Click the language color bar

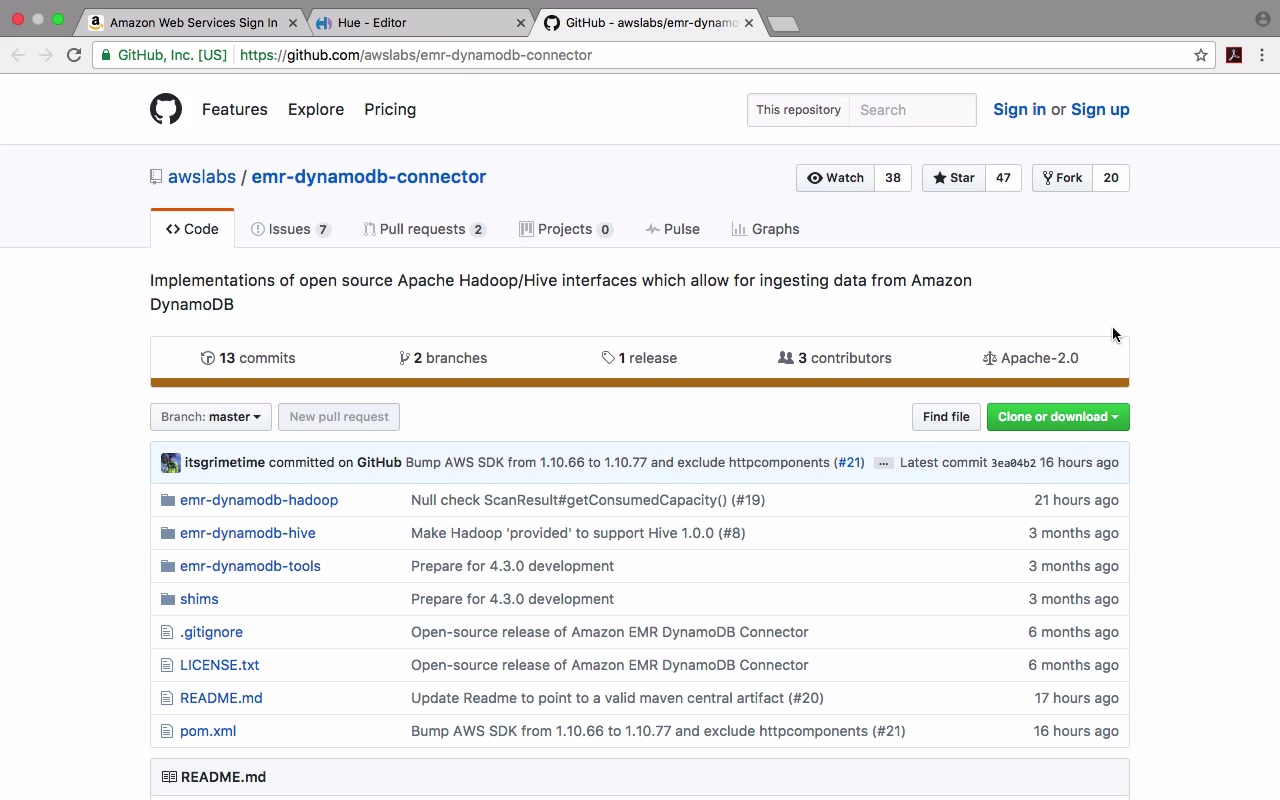click(x=640, y=383)
